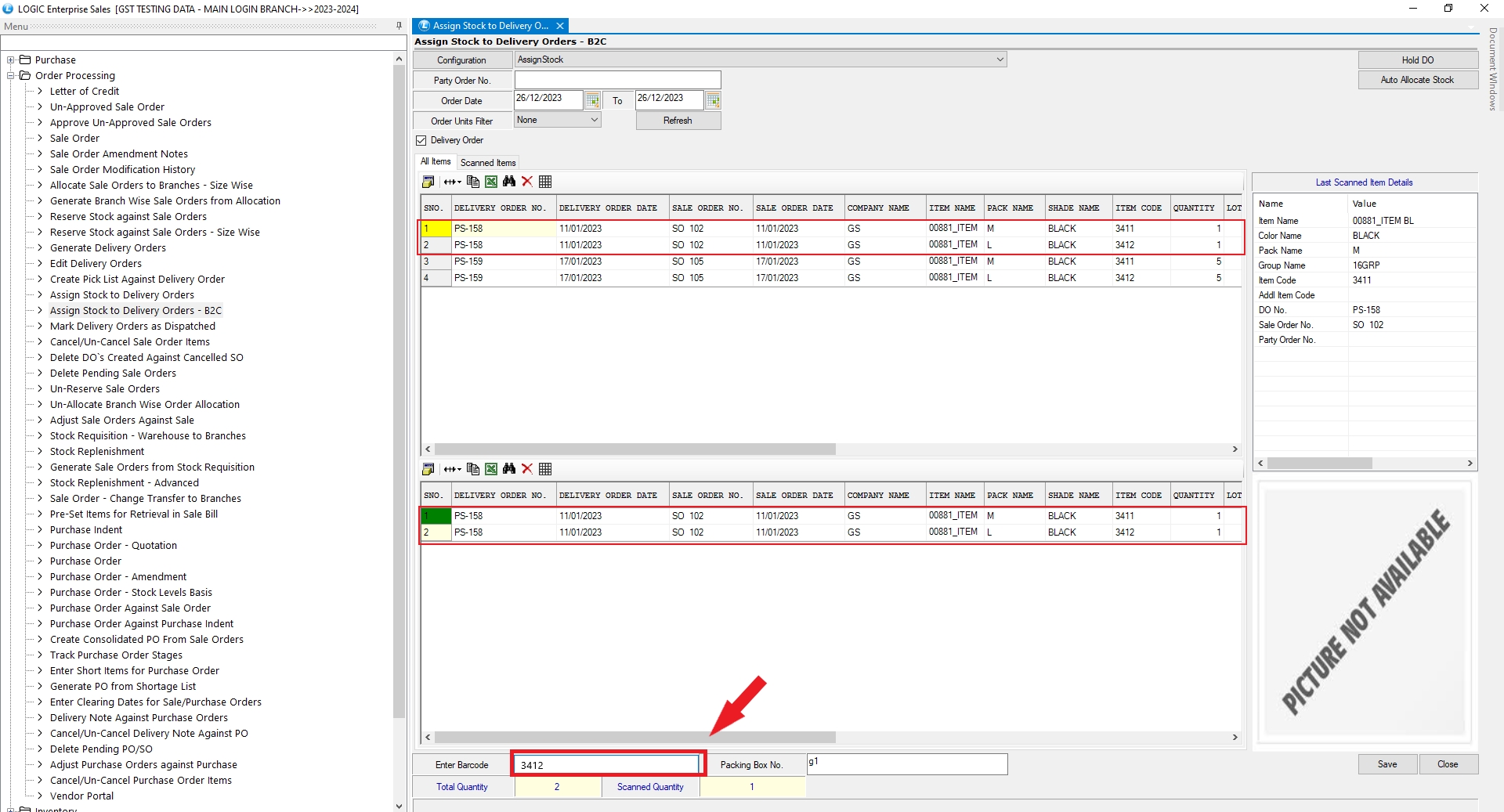The height and width of the screenshot is (812, 1504).
Task: Open the Order Units Filter dropdown
Action: 594,120
